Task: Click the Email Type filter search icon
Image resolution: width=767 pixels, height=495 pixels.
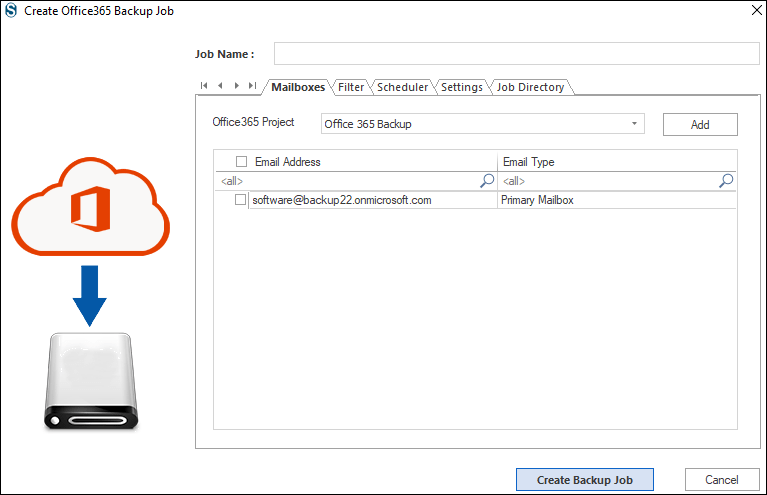Action: pyautogui.click(x=726, y=180)
